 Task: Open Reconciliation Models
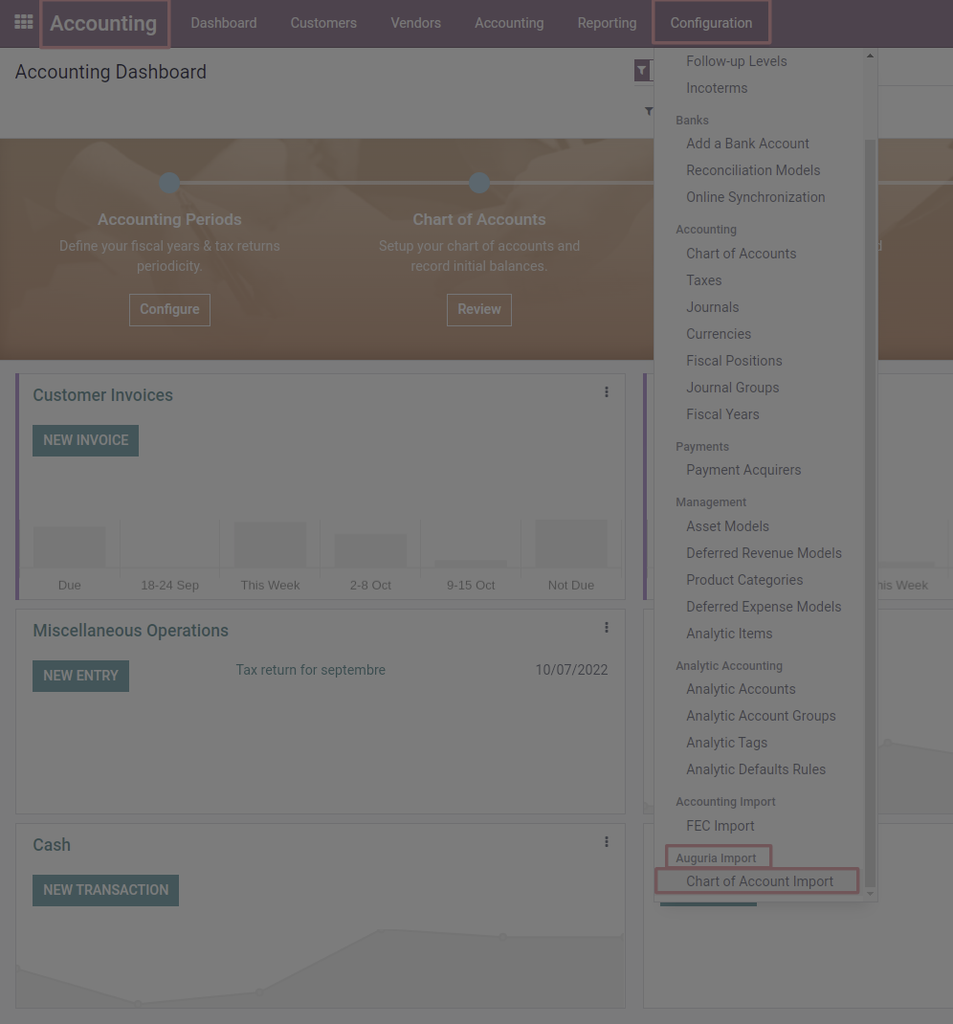coord(753,170)
